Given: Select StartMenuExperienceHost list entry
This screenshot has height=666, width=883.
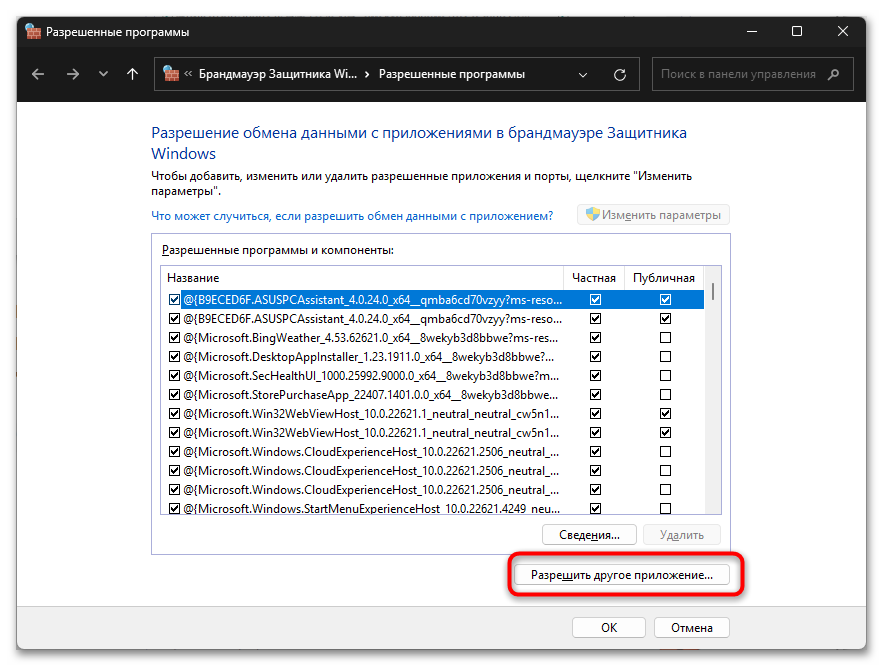Looking at the screenshot, I should tap(371, 508).
